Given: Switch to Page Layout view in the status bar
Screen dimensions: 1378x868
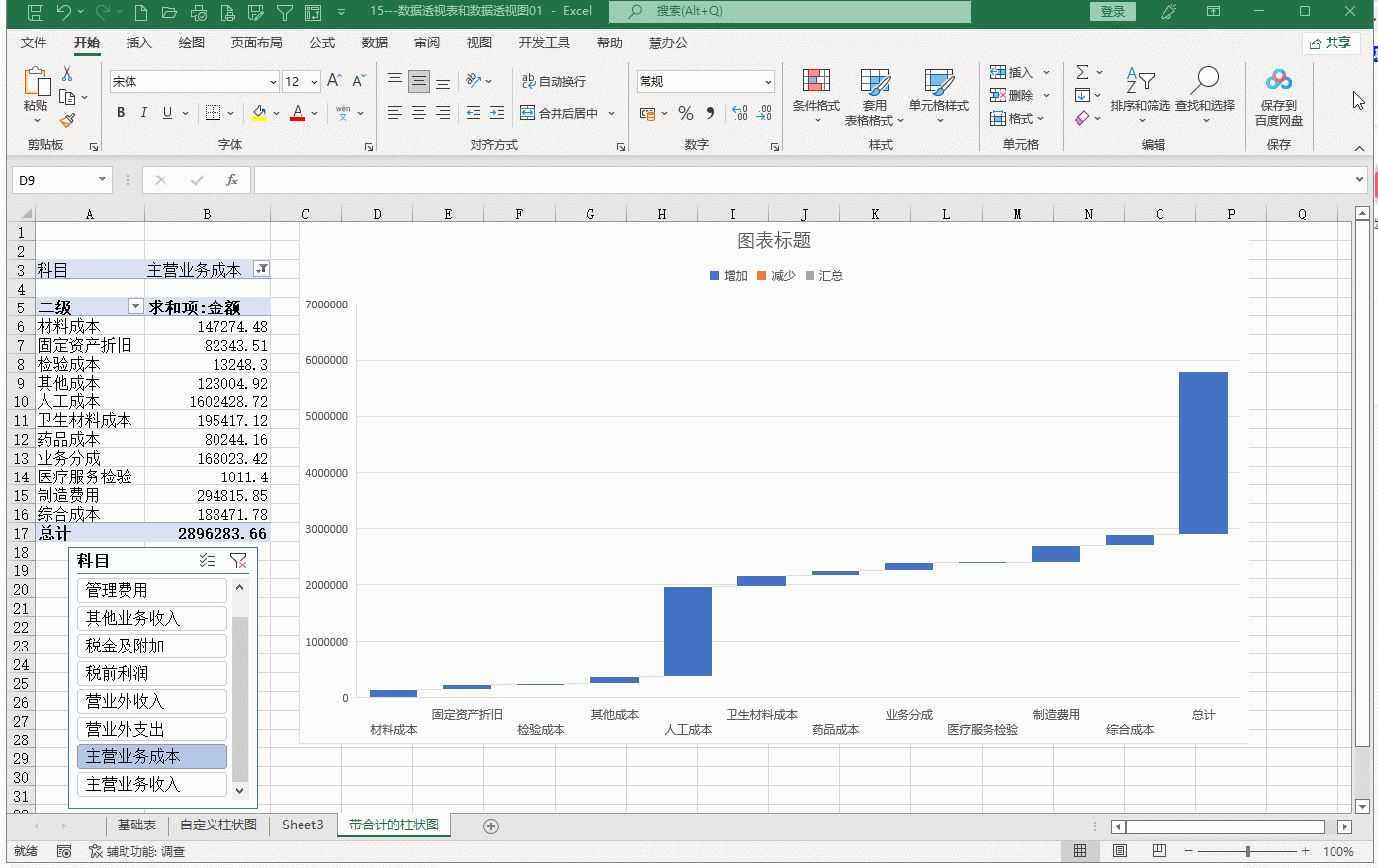Looking at the screenshot, I should point(1120,851).
